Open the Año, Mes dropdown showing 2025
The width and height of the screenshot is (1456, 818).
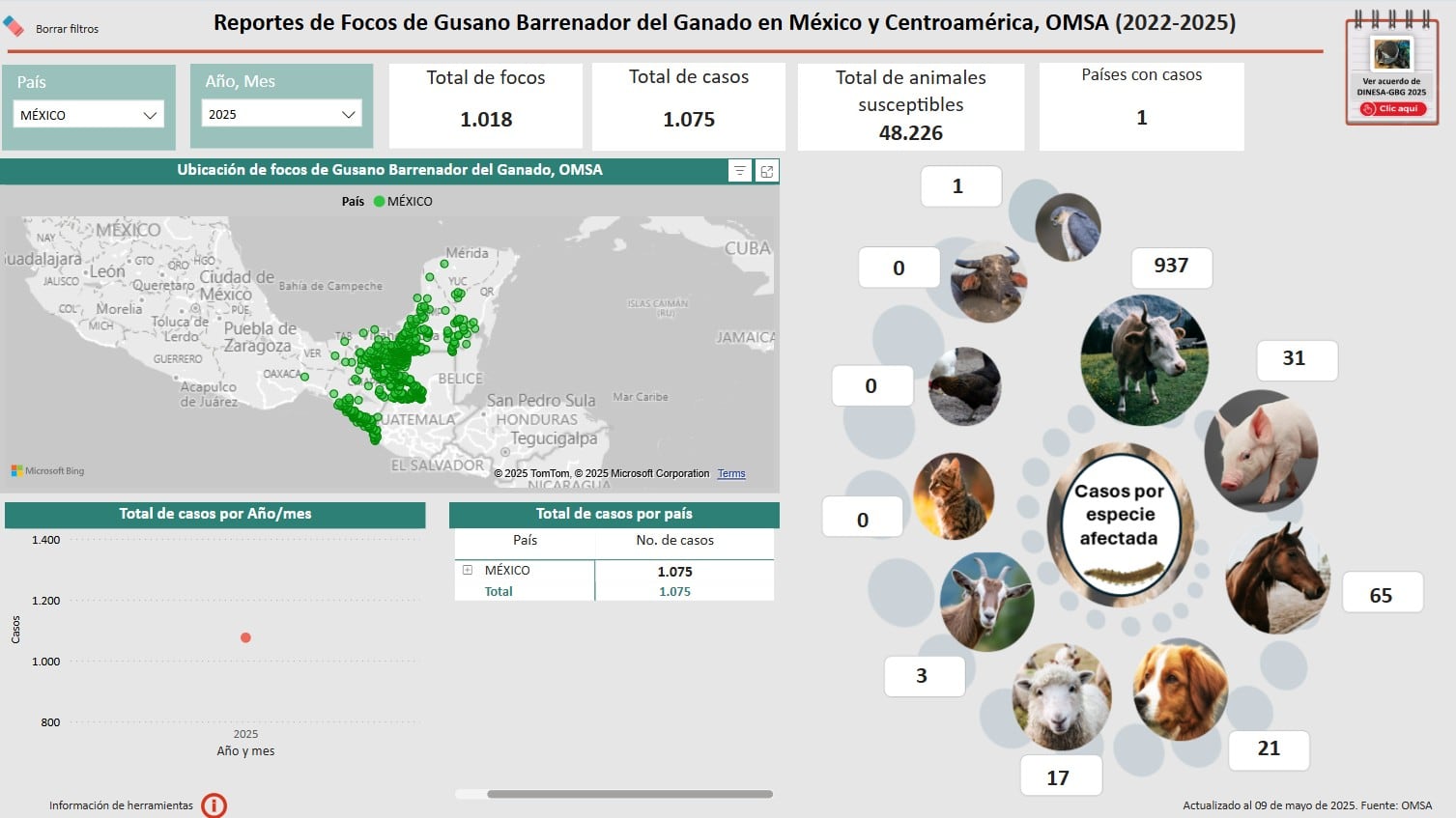(281, 114)
